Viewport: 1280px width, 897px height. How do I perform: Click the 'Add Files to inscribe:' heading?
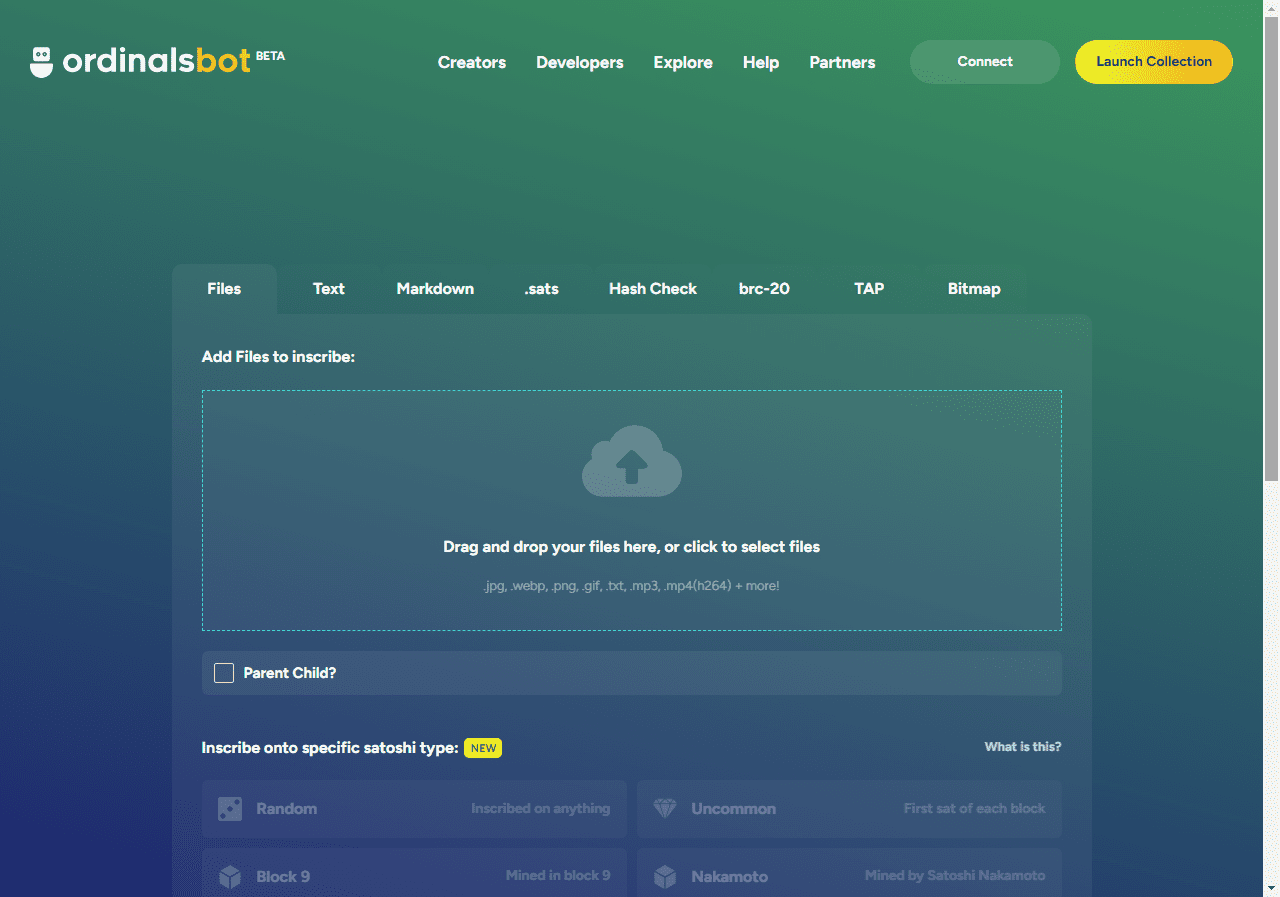(x=278, y=357)
